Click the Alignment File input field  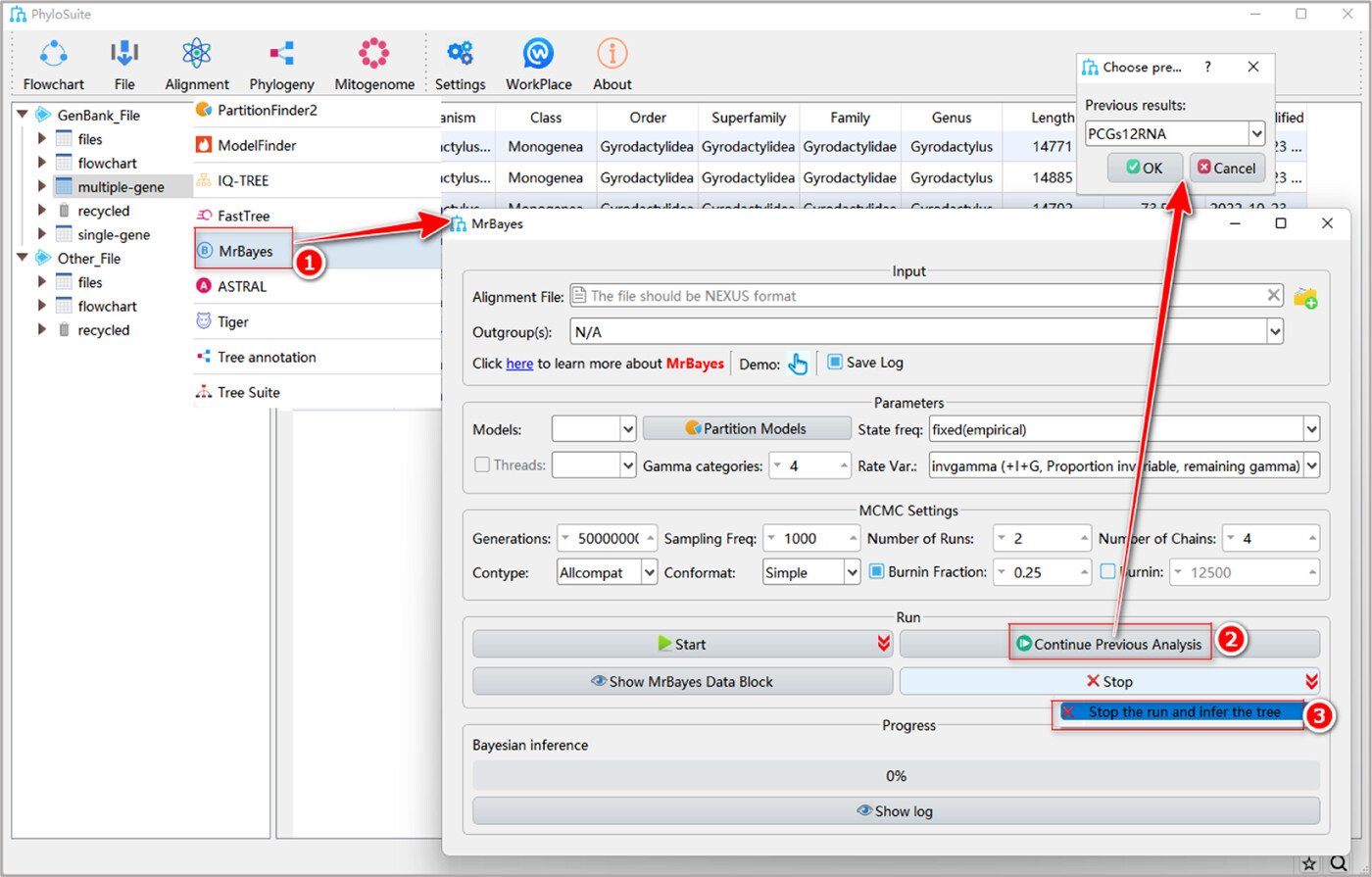coord(926,295)
